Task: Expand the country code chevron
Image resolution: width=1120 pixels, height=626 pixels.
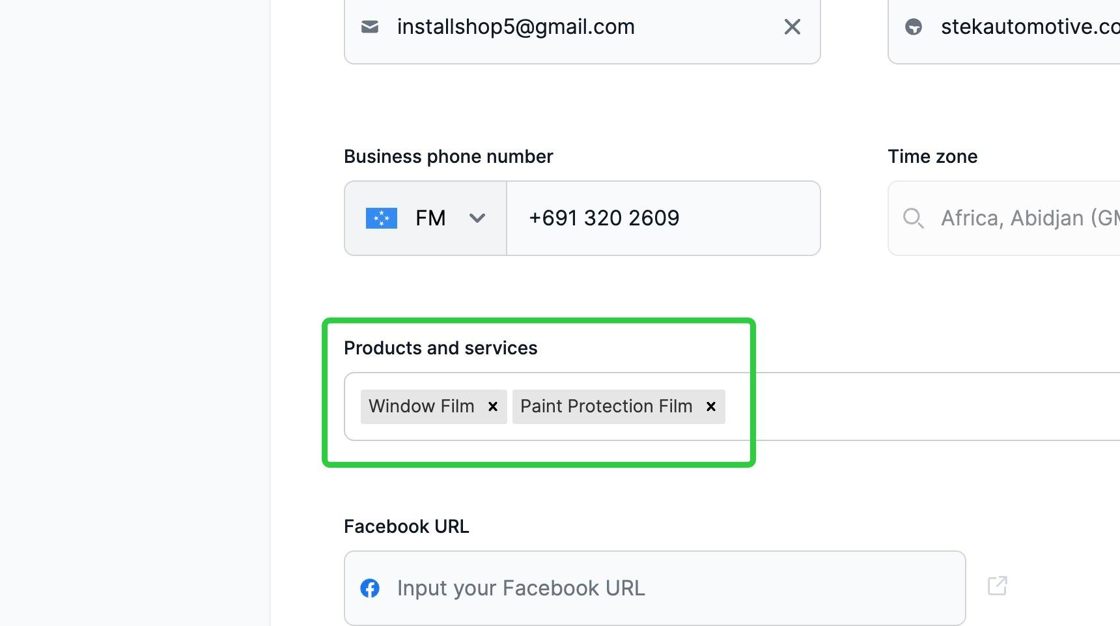Action: 477,218
